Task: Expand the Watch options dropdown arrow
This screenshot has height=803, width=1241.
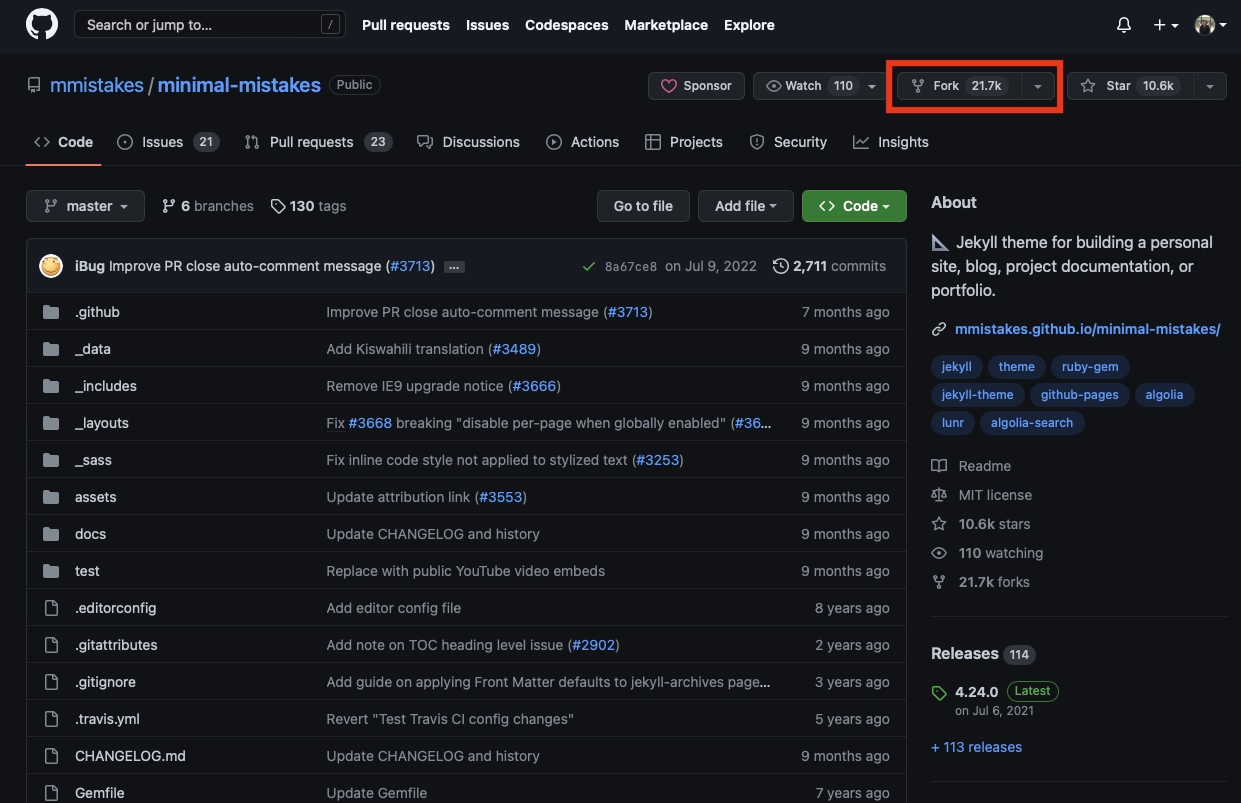Action: 872,86
